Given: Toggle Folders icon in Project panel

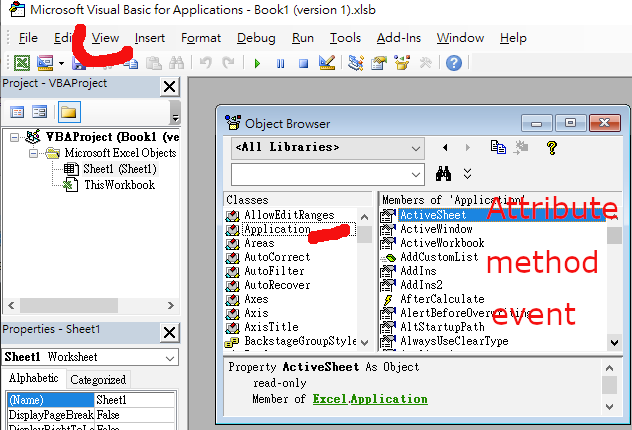Looking at the screenshot, I should [x=69, y=112].
